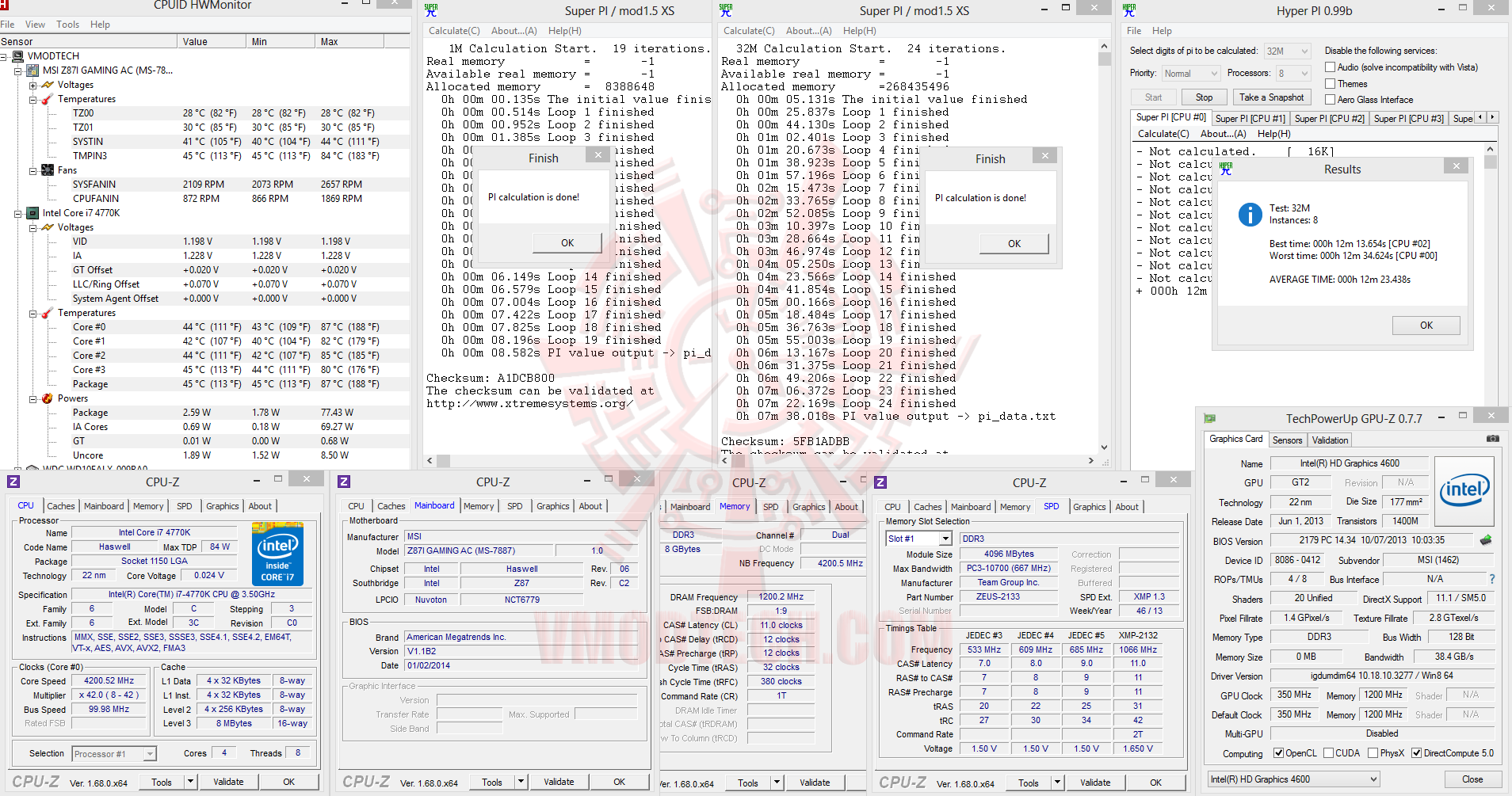Open the Caches tab in CPU tab window

click(x=61, y=506)
